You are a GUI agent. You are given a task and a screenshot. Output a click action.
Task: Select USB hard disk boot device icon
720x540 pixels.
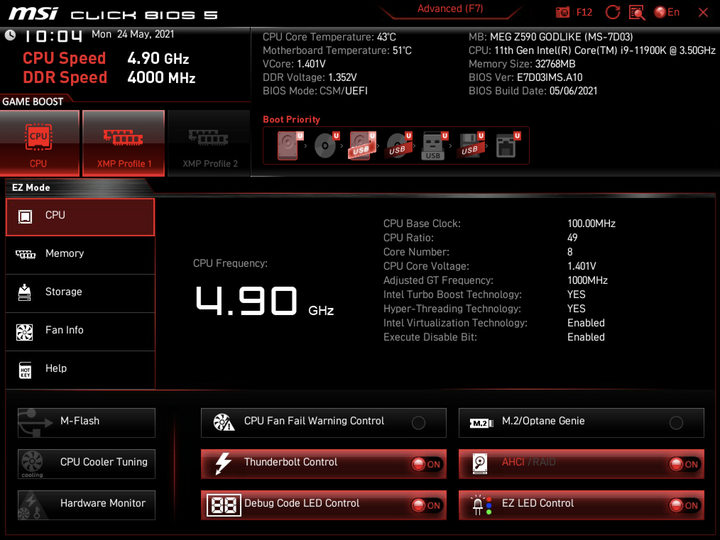pos(363,146)
